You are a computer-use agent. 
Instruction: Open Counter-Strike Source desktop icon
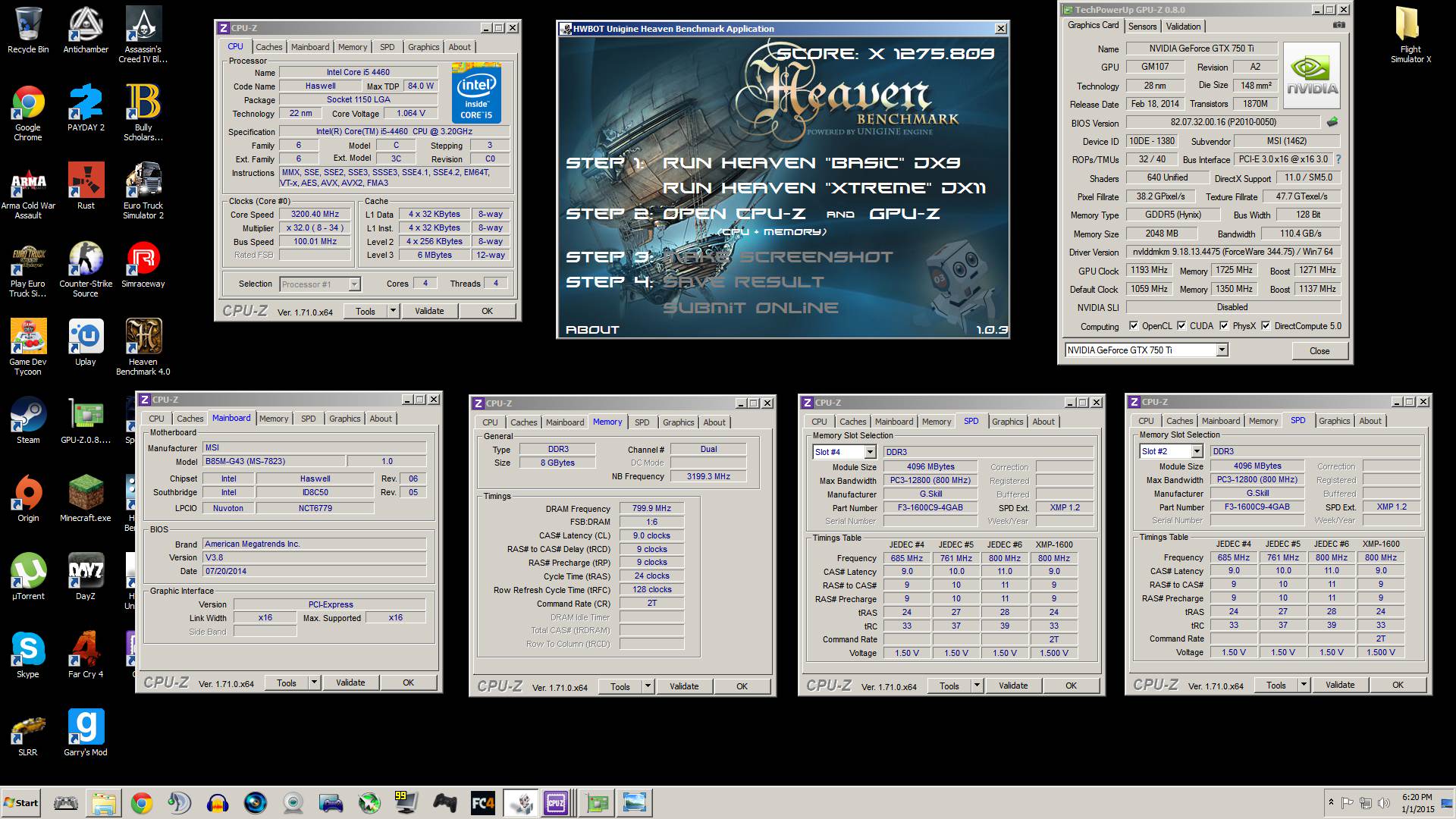click(x=86, y=269)
